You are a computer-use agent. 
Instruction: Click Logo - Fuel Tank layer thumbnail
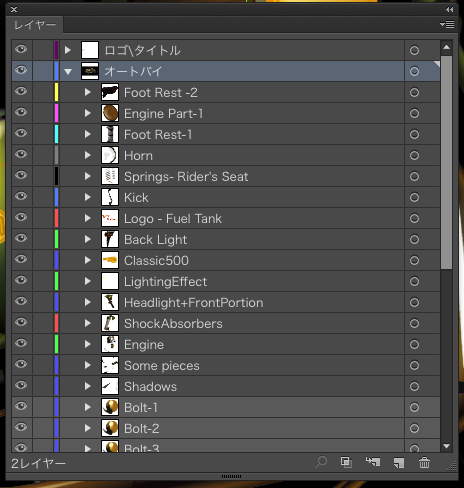(110, 218)
